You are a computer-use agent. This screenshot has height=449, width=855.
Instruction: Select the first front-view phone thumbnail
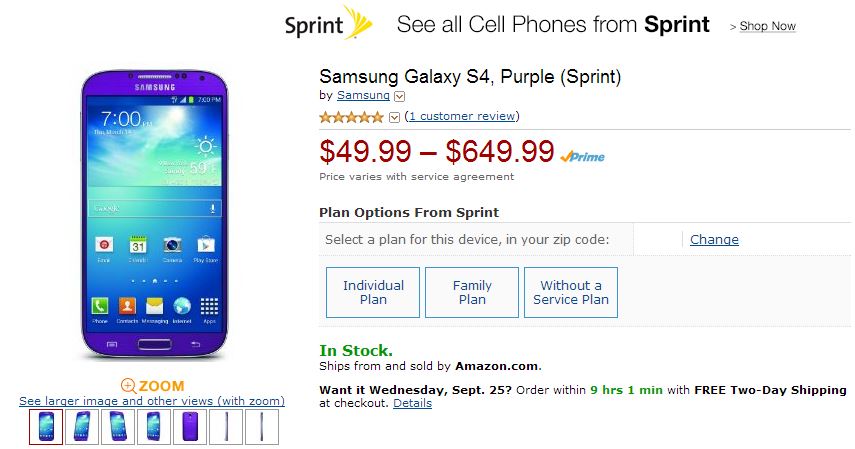point(46,427)
